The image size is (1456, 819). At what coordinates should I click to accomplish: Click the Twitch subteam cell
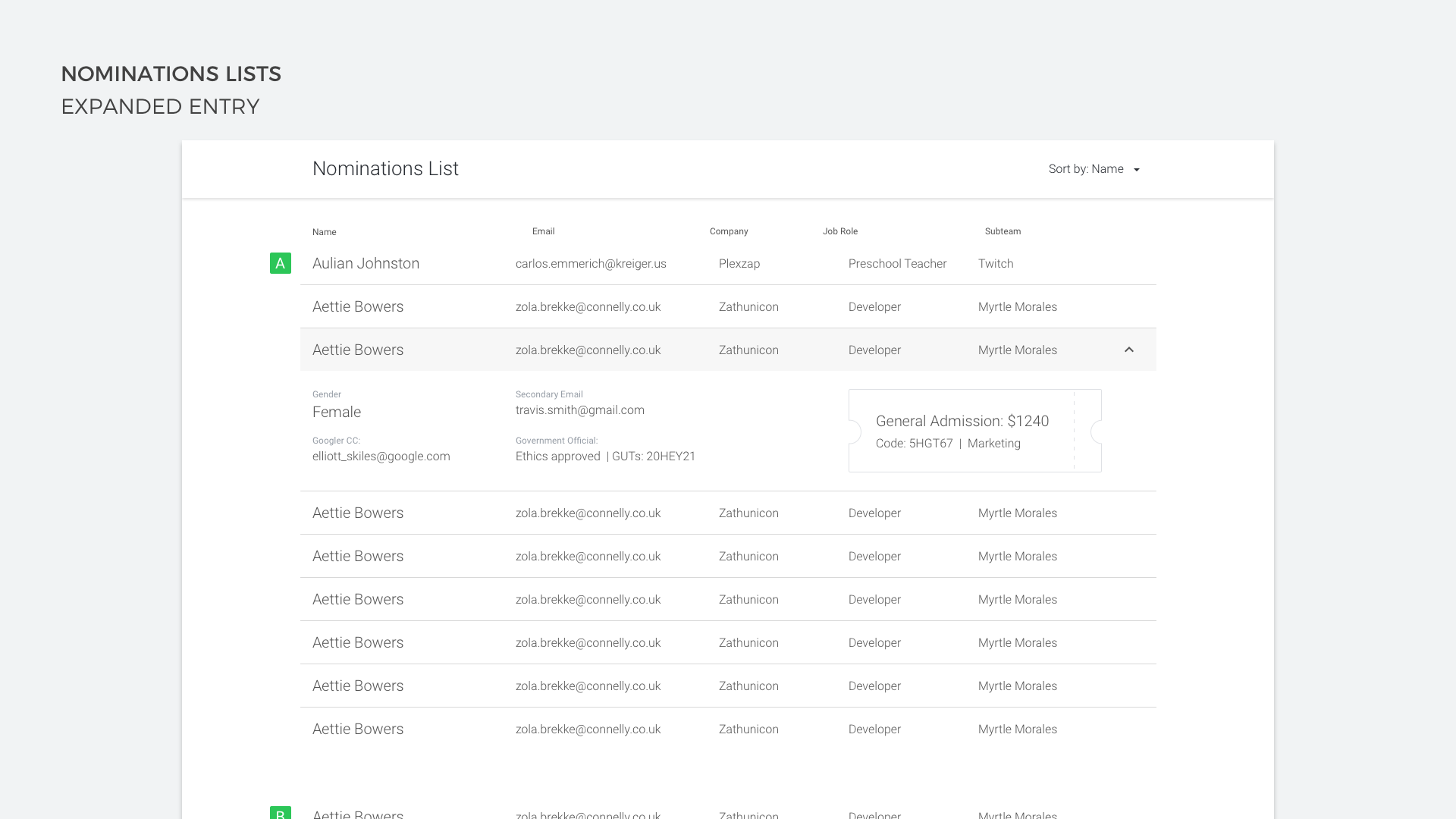tap(996, 264)
